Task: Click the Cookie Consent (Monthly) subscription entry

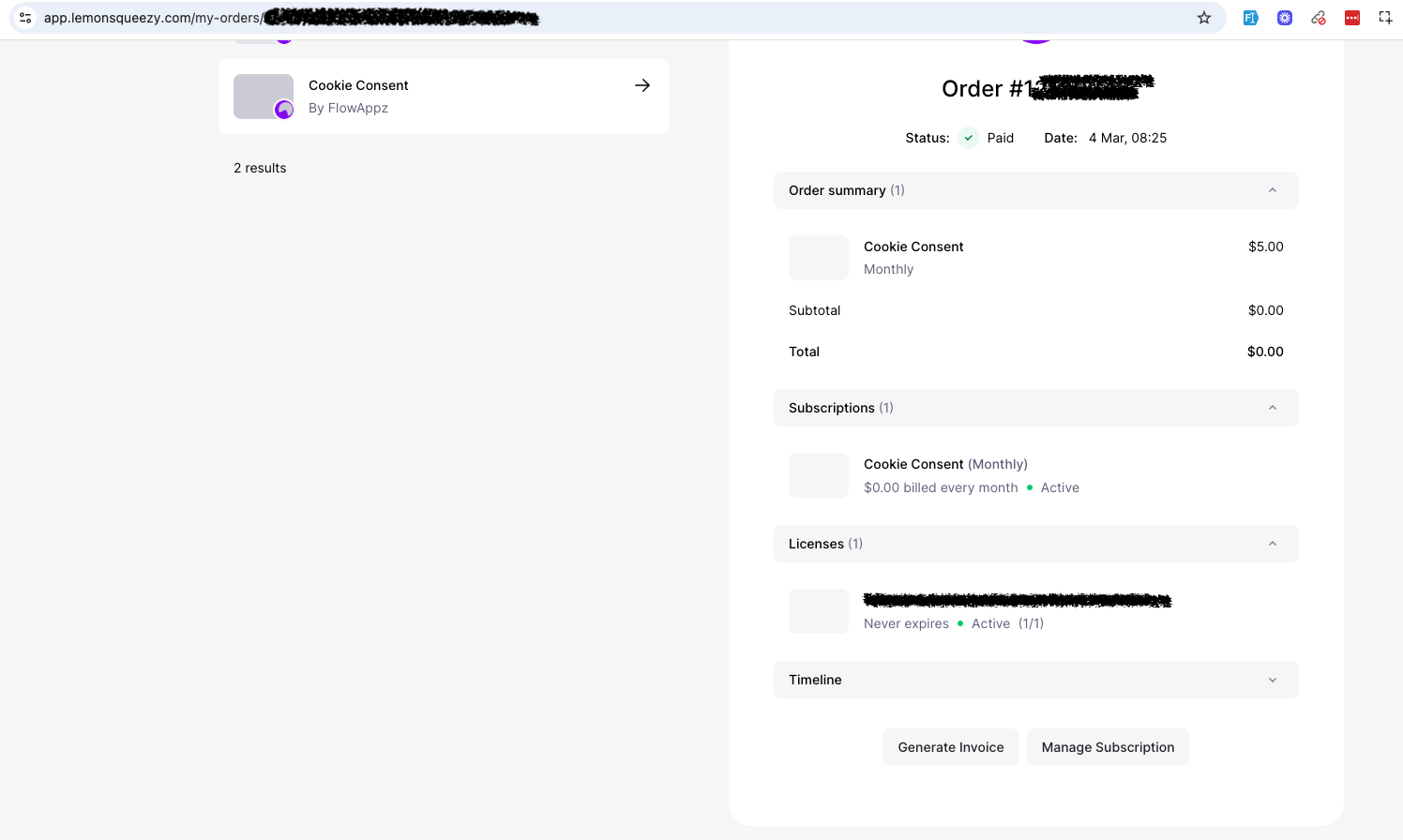Action: click(x=945, y=464)
